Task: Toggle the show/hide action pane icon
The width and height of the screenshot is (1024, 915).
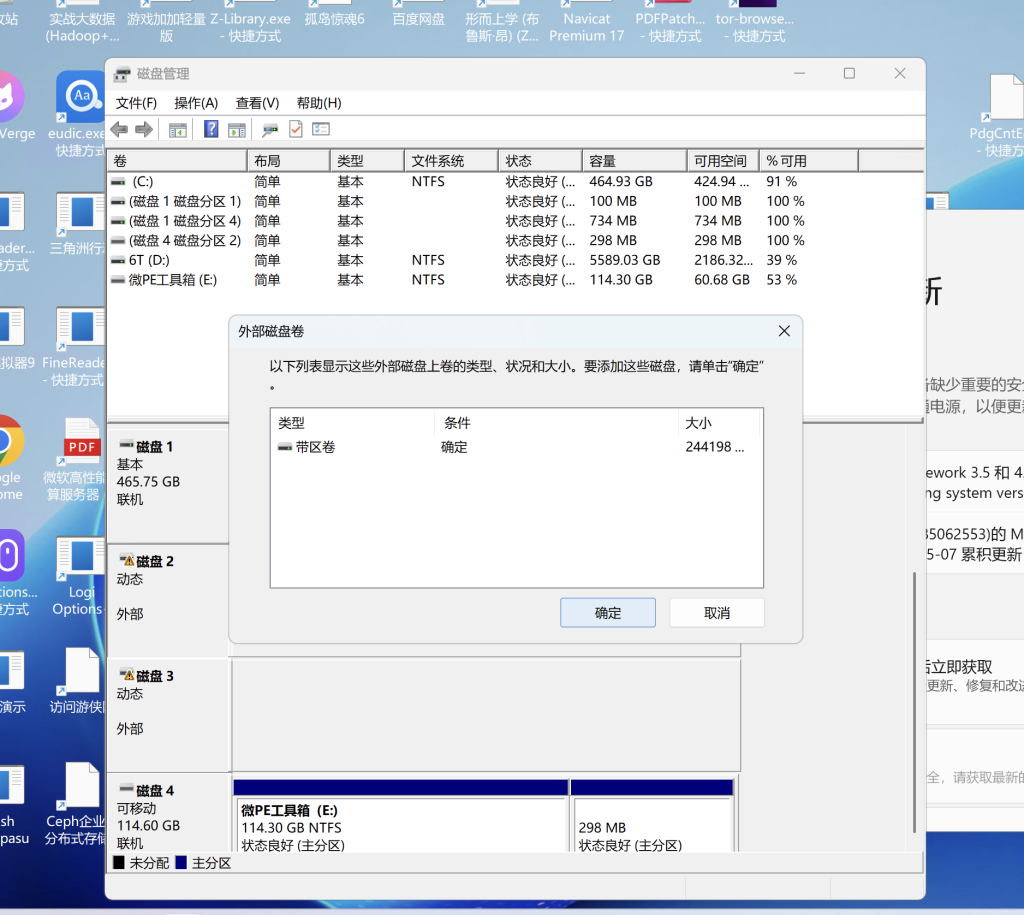Action: click(x=236, y=129)
